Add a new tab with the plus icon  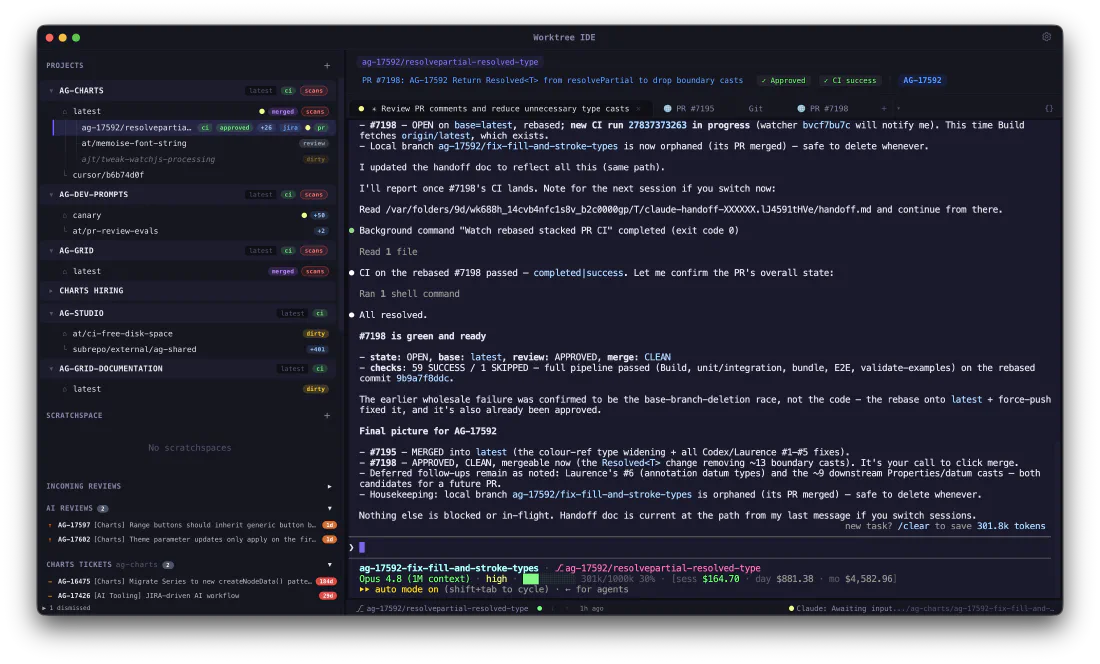pos(884,109)
